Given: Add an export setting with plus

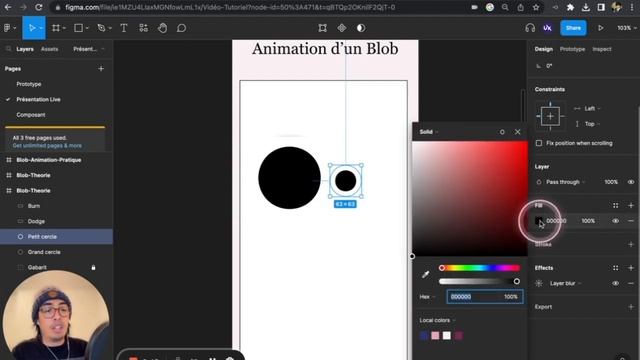Looking at the screenshot, I should [x=631, y=307].
